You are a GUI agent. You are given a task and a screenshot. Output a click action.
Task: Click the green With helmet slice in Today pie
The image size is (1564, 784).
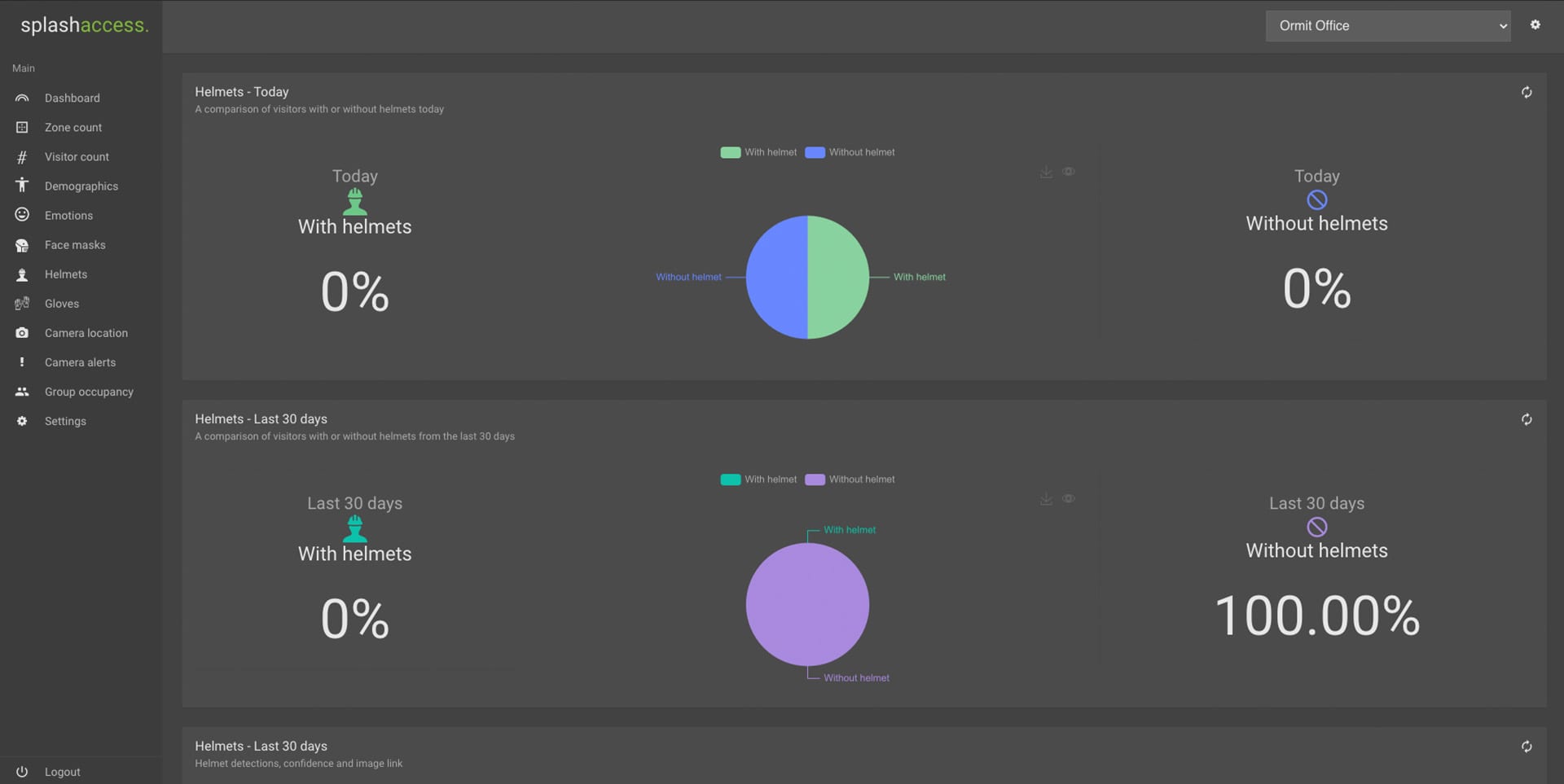839,277
